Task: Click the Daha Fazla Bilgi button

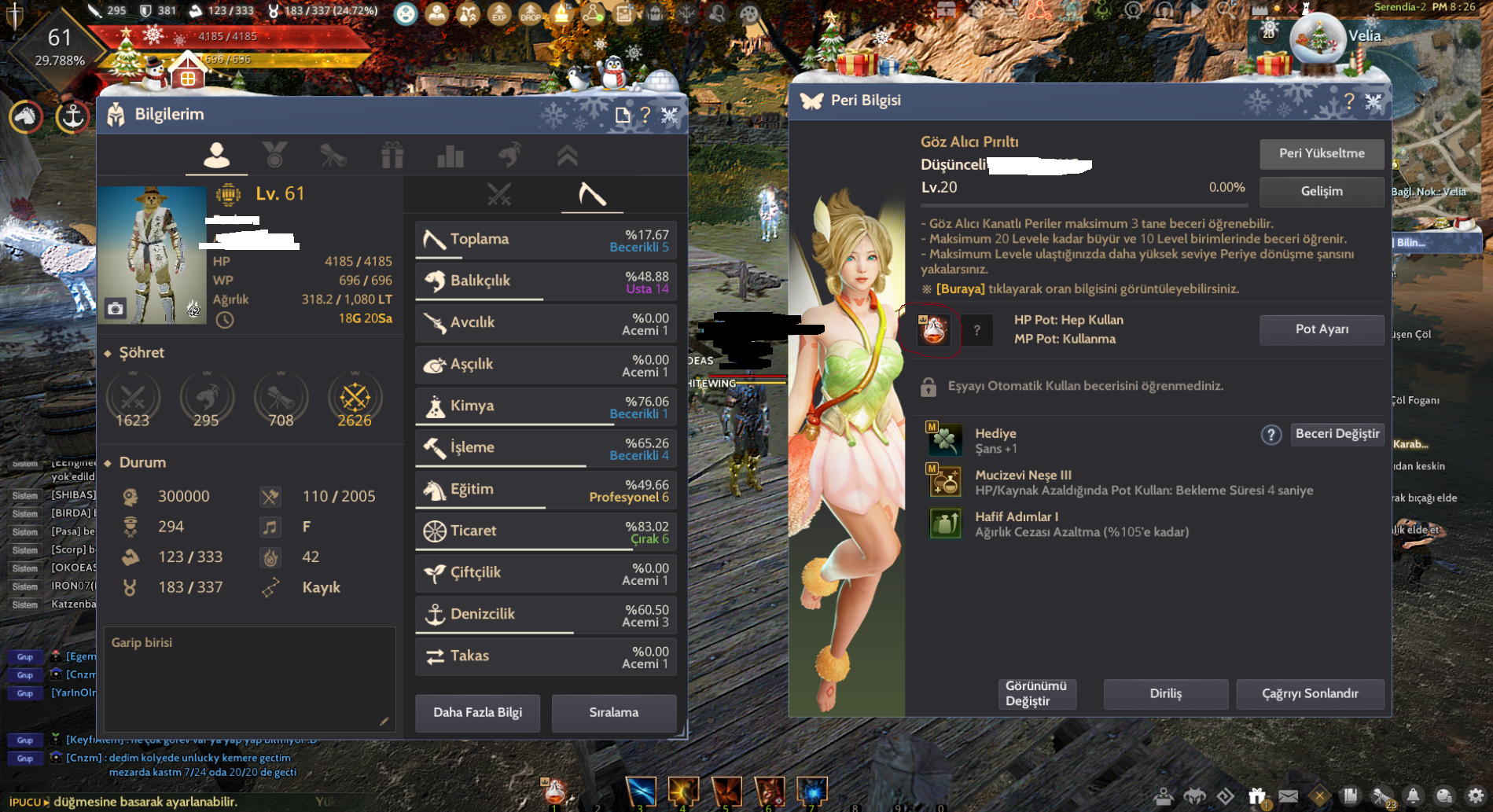Action: 477,712
